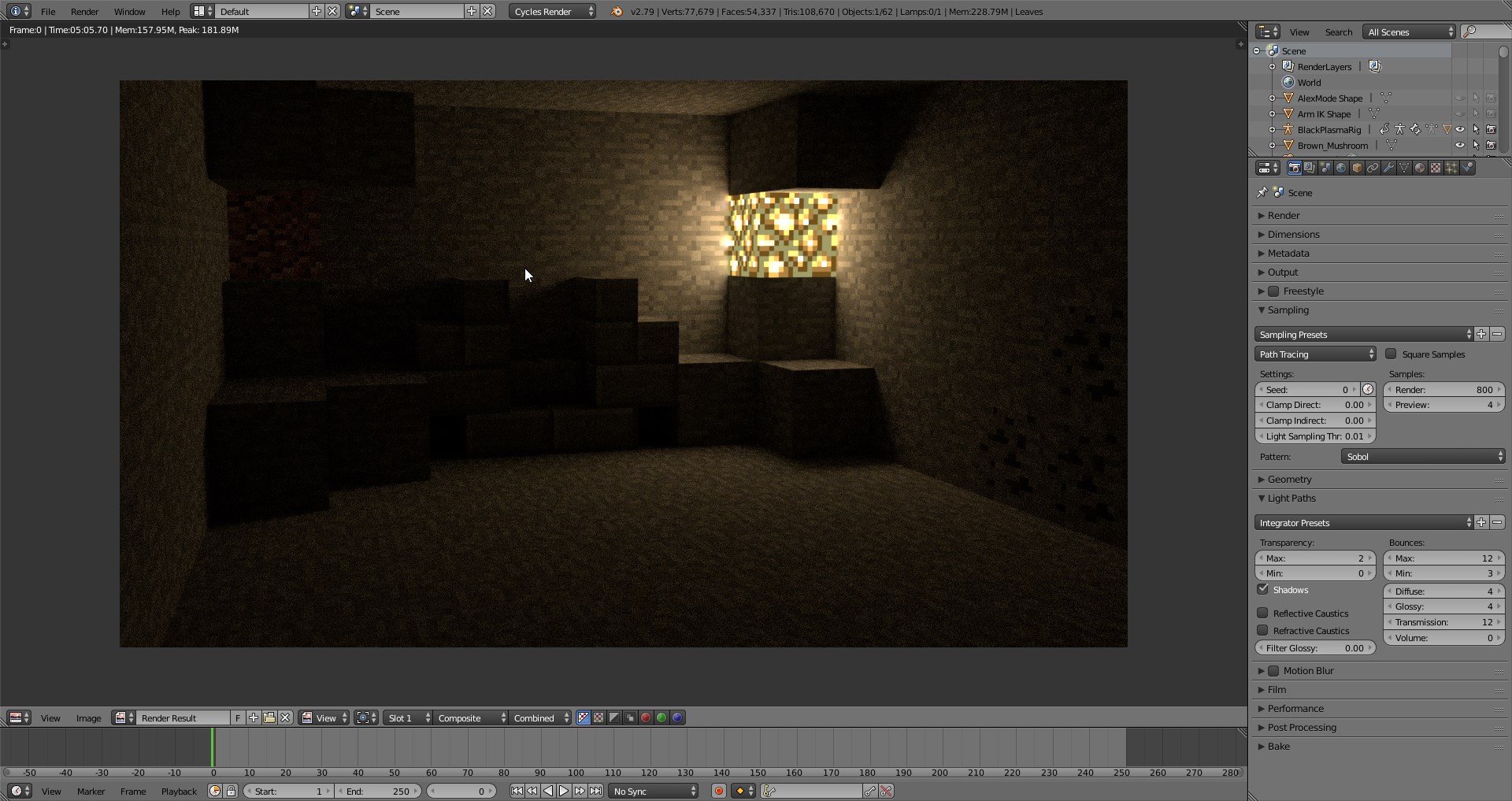
Task: Open the Object properties tab (cube icon)
Action: 1356,168
